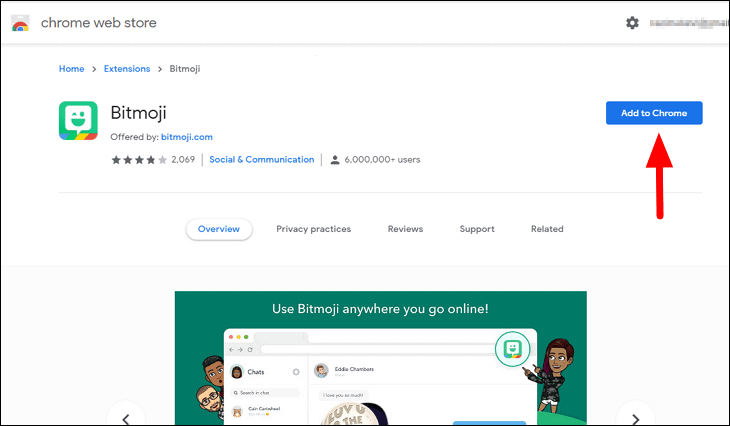Click the Bitmoji extension title
Image resolution: width=730 pixels, height=426 pixels.
point(138,113)
